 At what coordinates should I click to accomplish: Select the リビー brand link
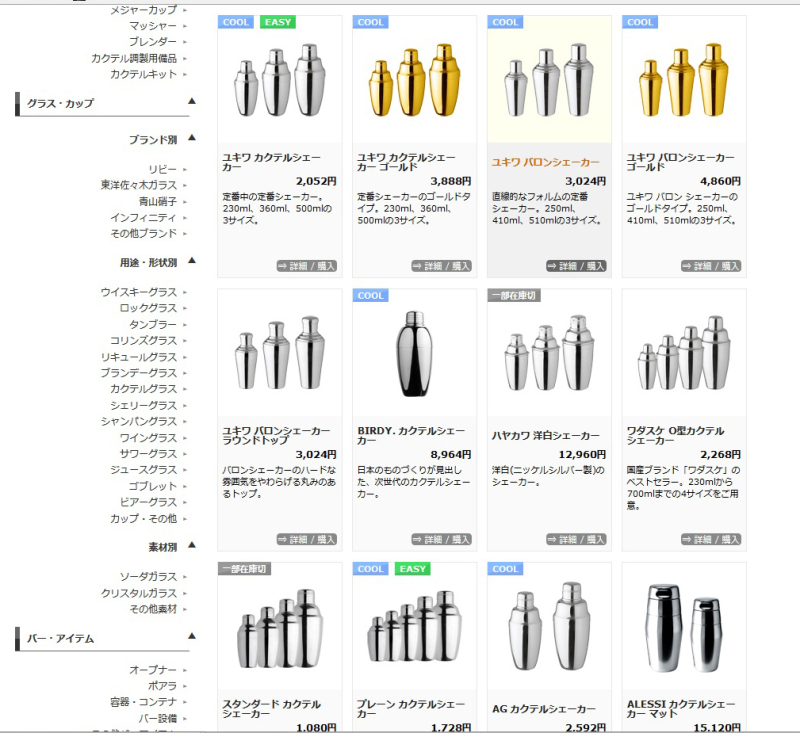tap(163, 169)
